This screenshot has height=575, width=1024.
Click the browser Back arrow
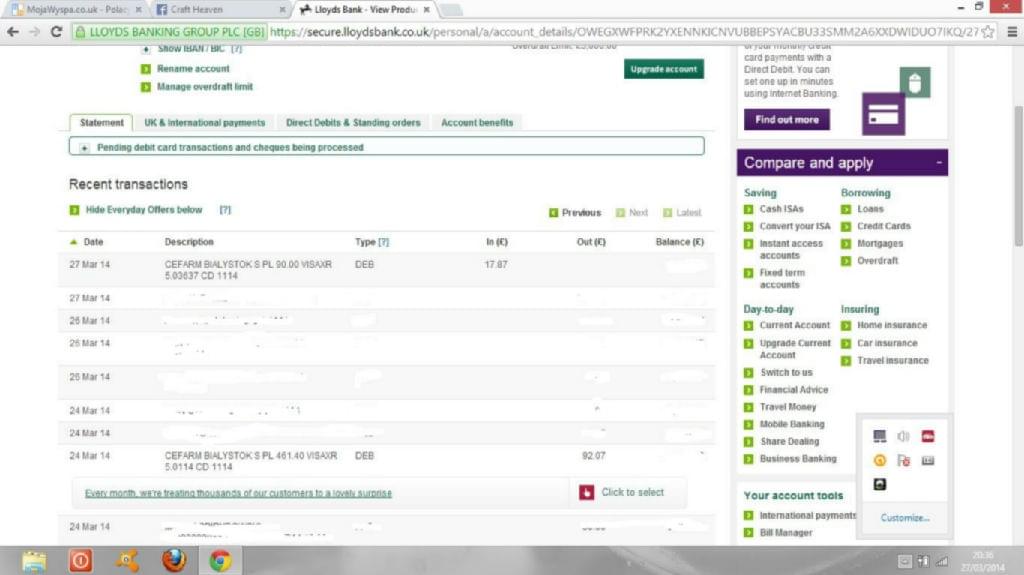click(12, 31)
